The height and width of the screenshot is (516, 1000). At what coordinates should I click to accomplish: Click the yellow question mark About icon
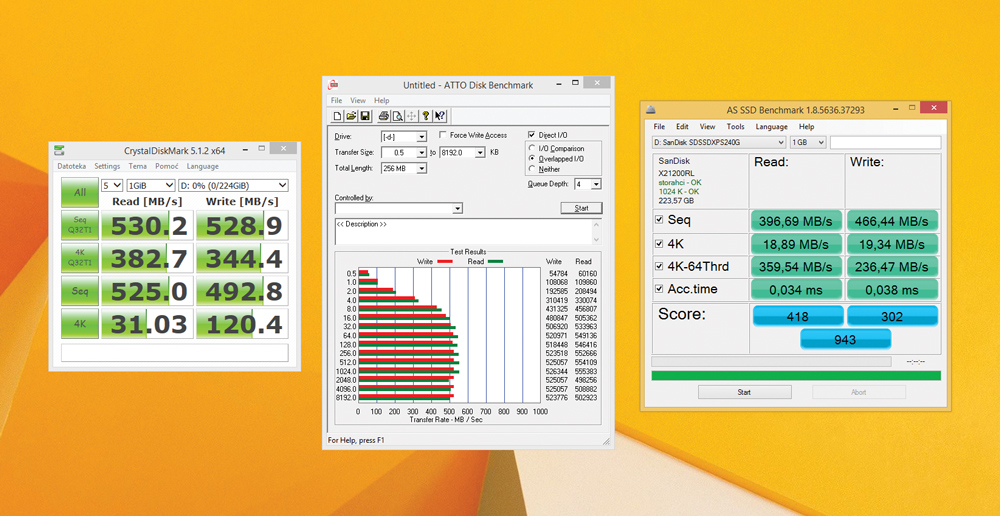(426, 116)
